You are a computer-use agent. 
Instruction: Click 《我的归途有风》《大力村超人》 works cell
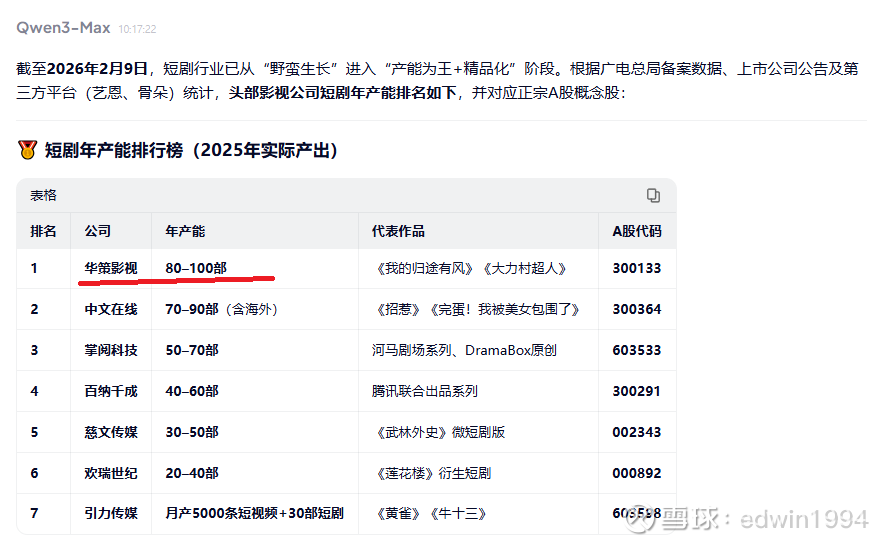point(471,268)
